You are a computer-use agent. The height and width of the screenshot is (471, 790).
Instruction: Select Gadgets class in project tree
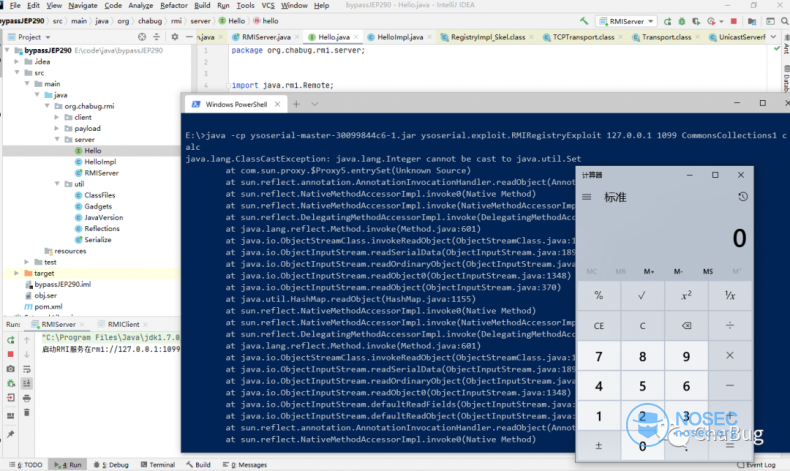[x=93, y=206]
